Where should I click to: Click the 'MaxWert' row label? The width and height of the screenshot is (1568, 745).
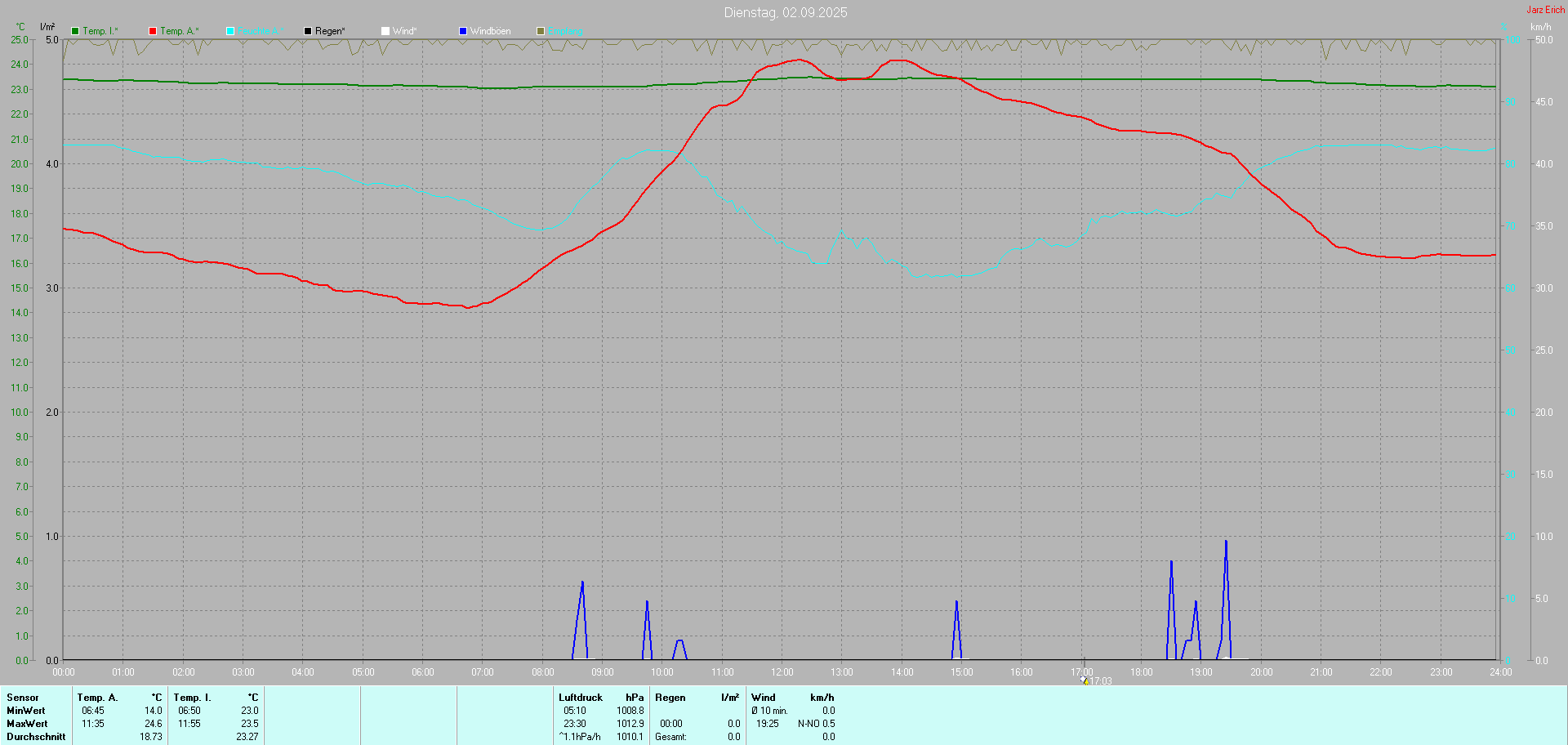coord(27,724)
